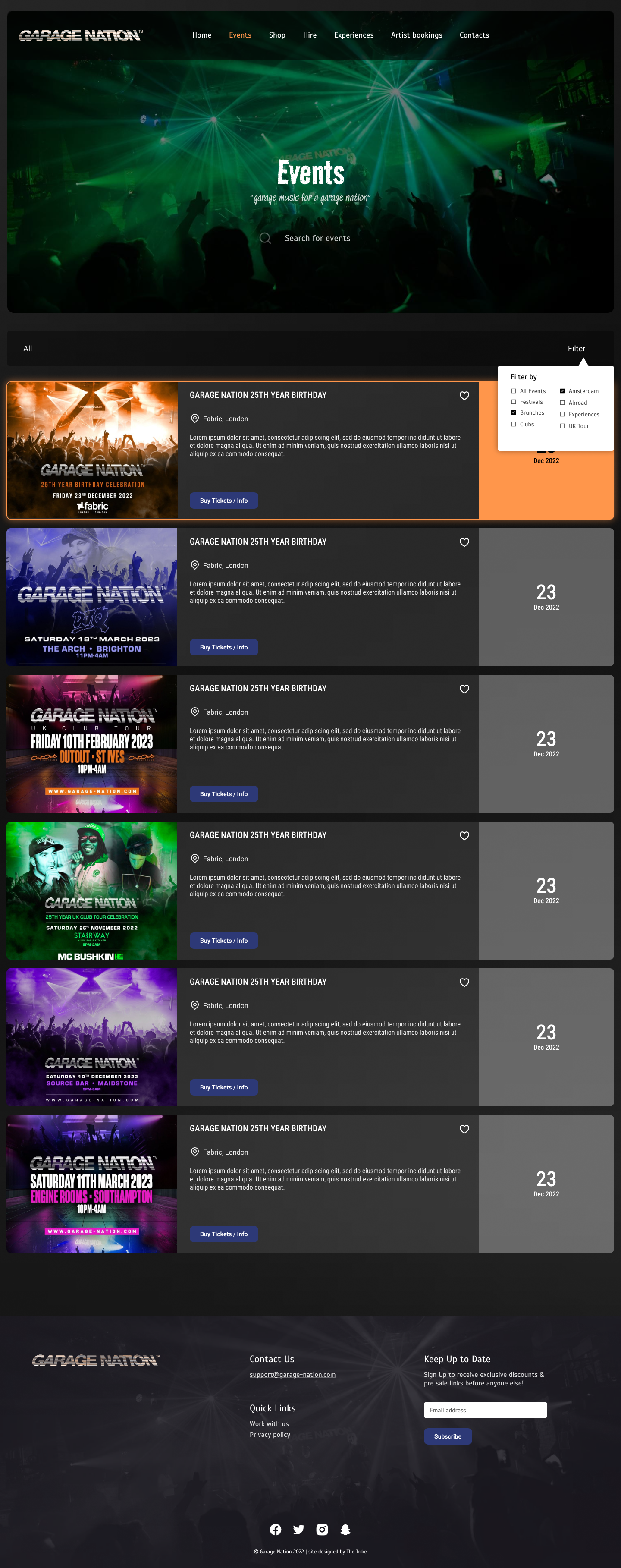
Task: Click the search magnifier icon
Action: [265, 238]
